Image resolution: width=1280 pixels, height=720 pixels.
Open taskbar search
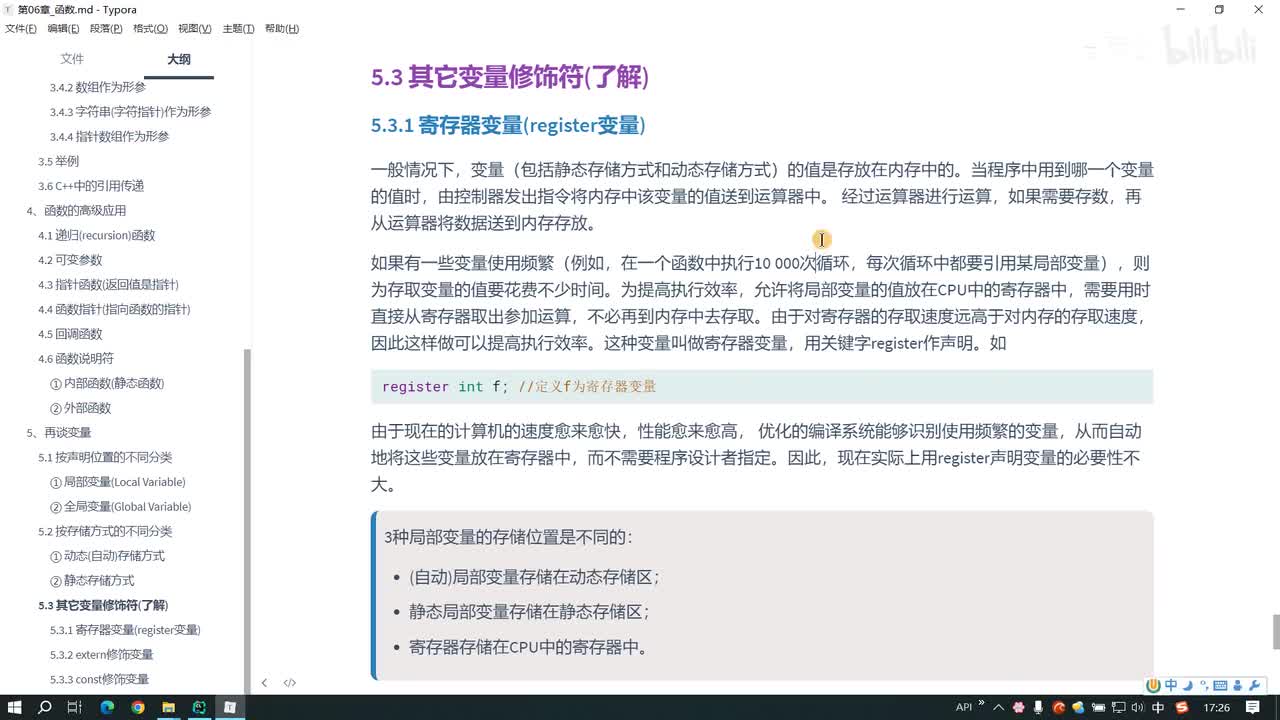[x=45, y=707]
